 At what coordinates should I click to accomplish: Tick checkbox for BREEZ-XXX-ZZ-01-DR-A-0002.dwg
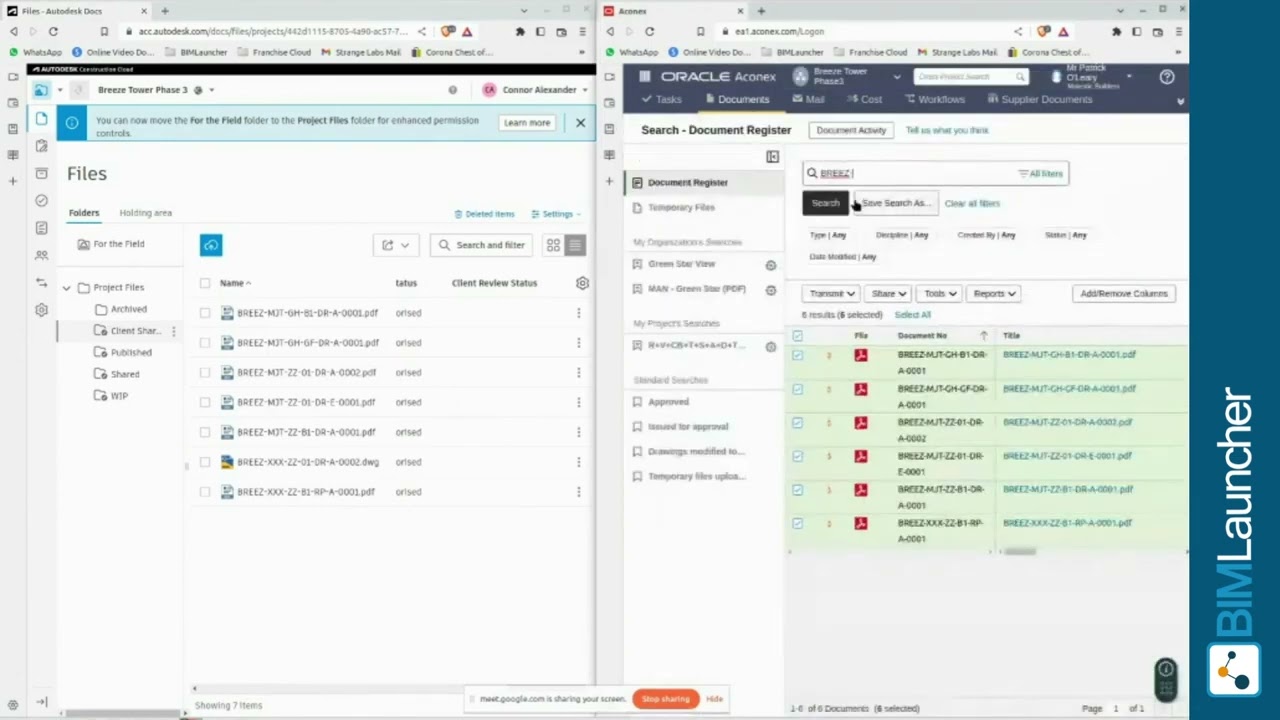click(x=205, y=462)
